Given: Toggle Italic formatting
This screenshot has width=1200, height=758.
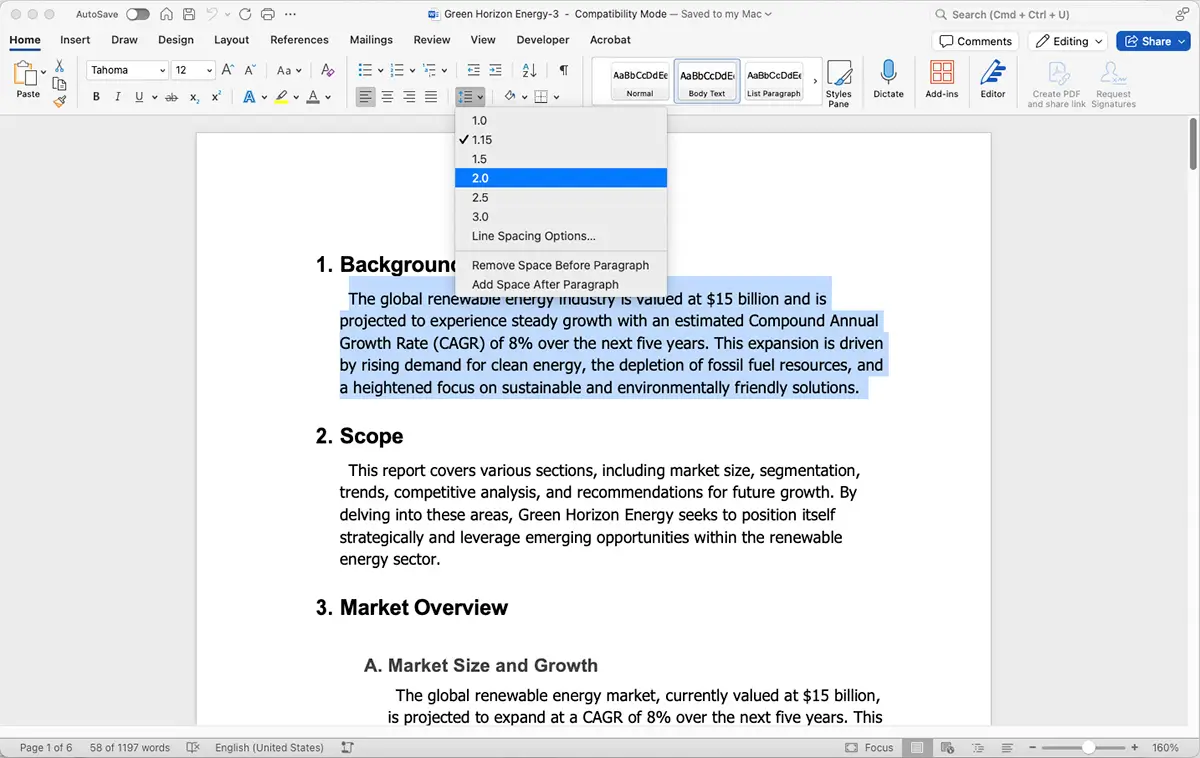Looking at the screenshot, I should click(117, 96).
